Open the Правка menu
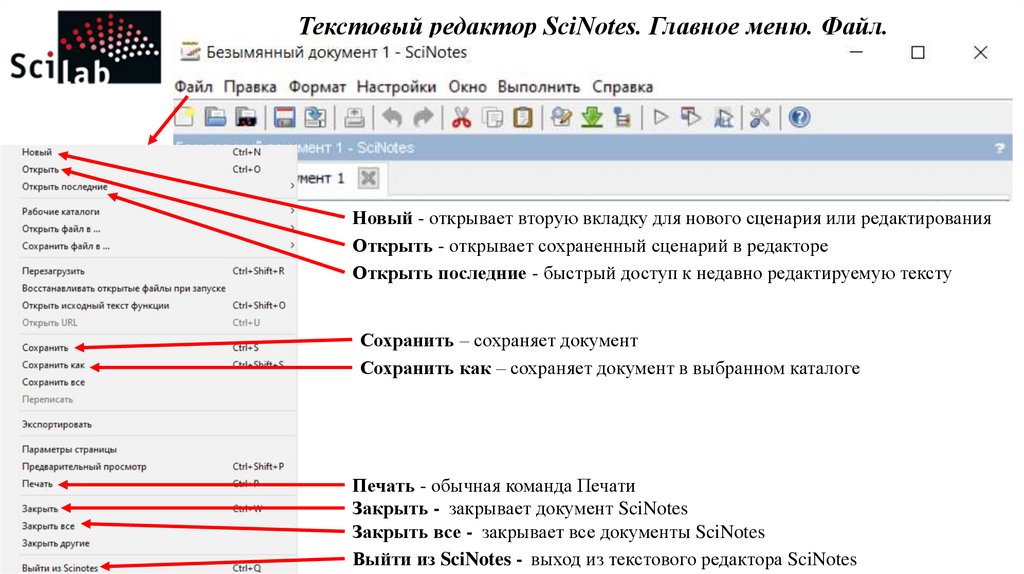The height and width of the screenshot is (574, 1024). point(250,87)
